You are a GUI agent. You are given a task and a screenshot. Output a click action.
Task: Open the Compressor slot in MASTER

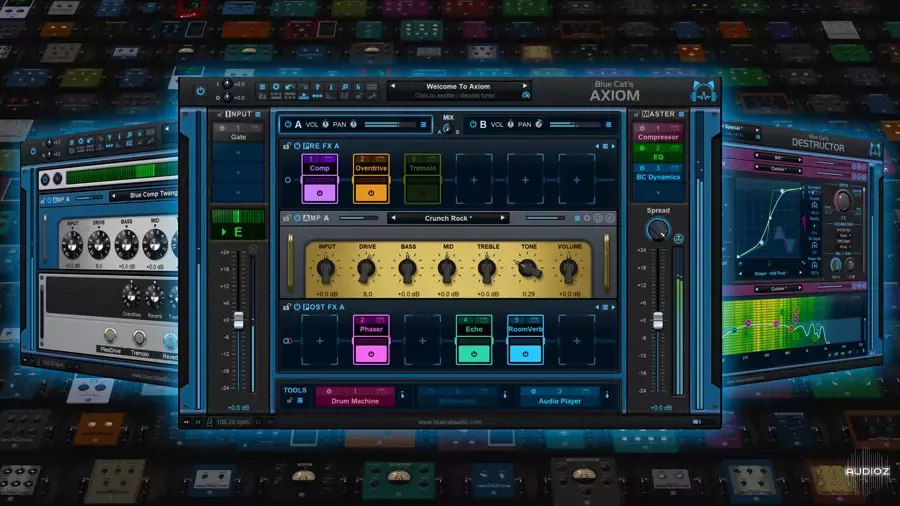[x=658, y=133]
